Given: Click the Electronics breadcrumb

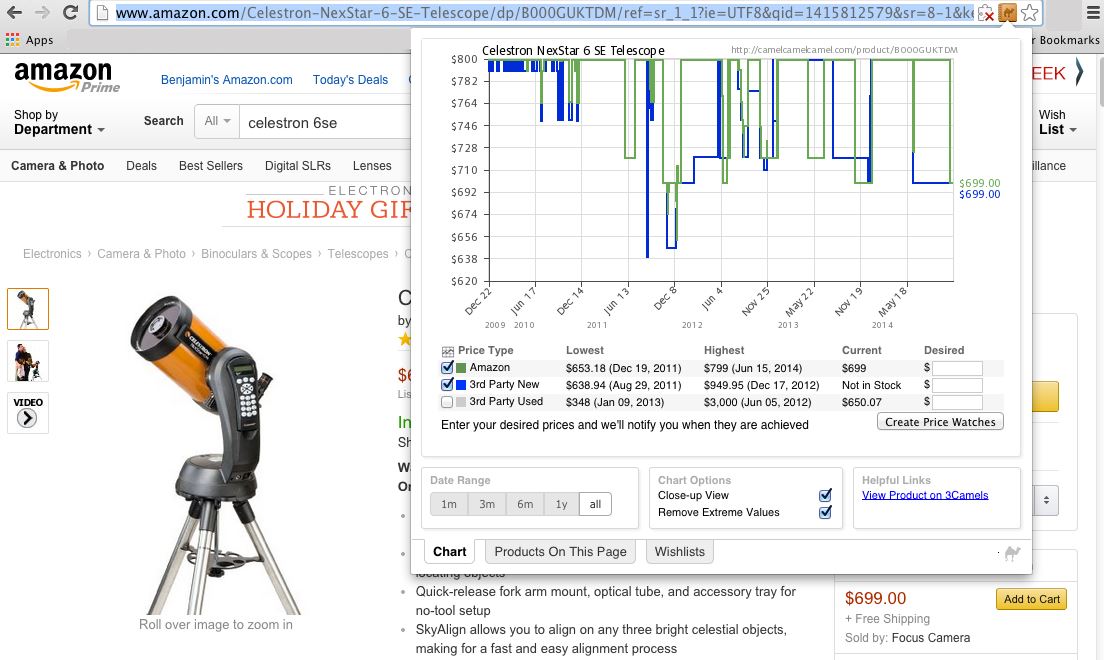Looking at the screenshot, I should point(52,254).
